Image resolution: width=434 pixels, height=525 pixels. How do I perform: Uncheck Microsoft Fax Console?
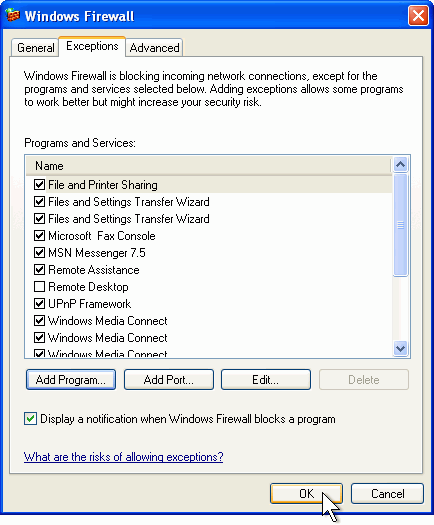click(39, 236)
